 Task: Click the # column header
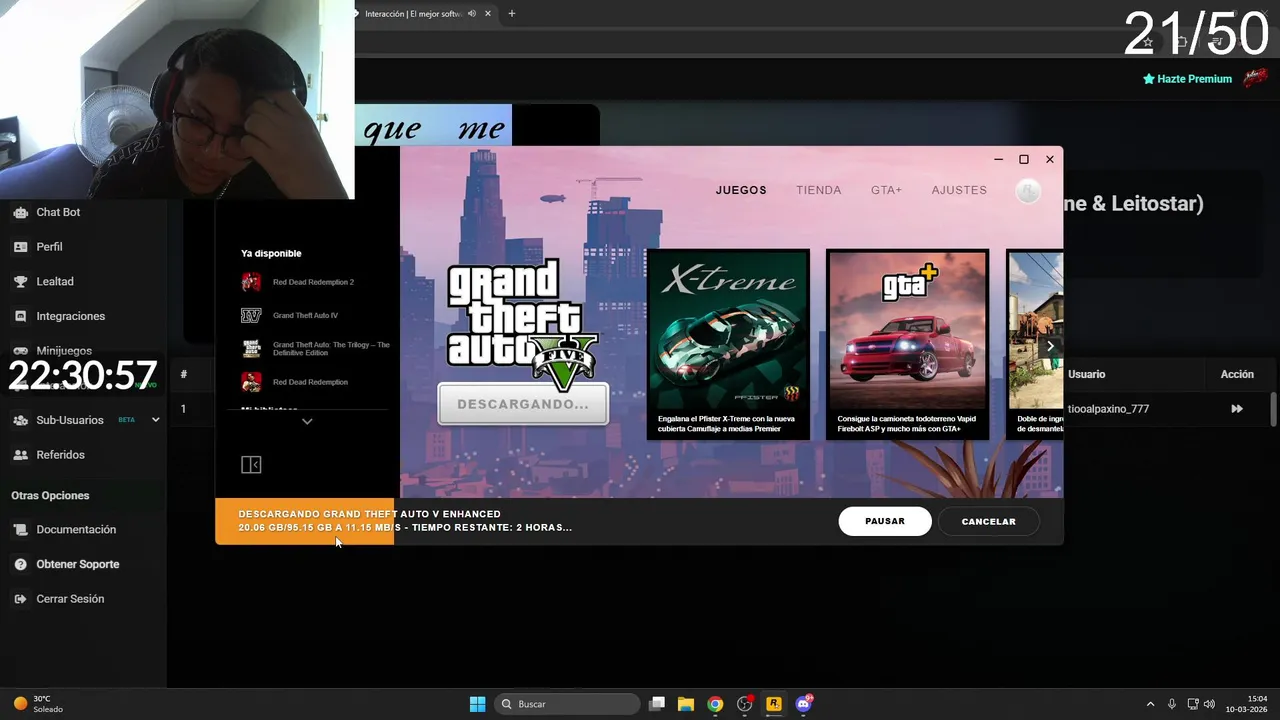(183, 374)
